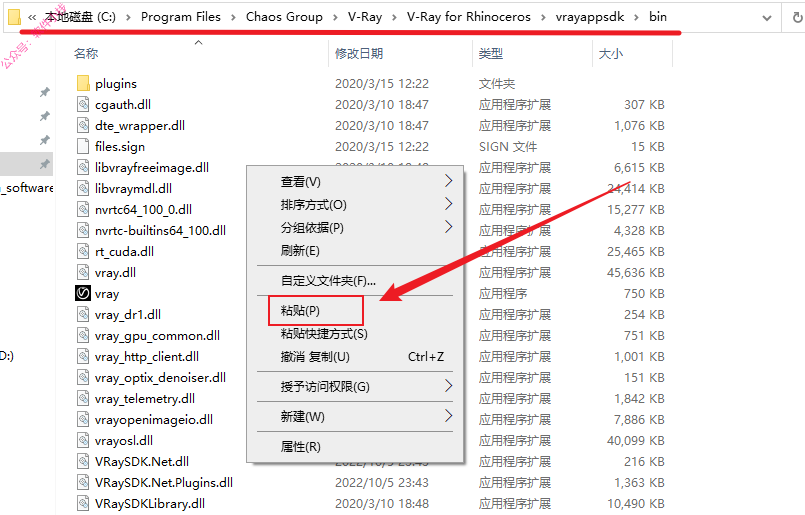Open the 新建(W) submenu
This screenshot has height=515, width=805.
click(355, 416)
